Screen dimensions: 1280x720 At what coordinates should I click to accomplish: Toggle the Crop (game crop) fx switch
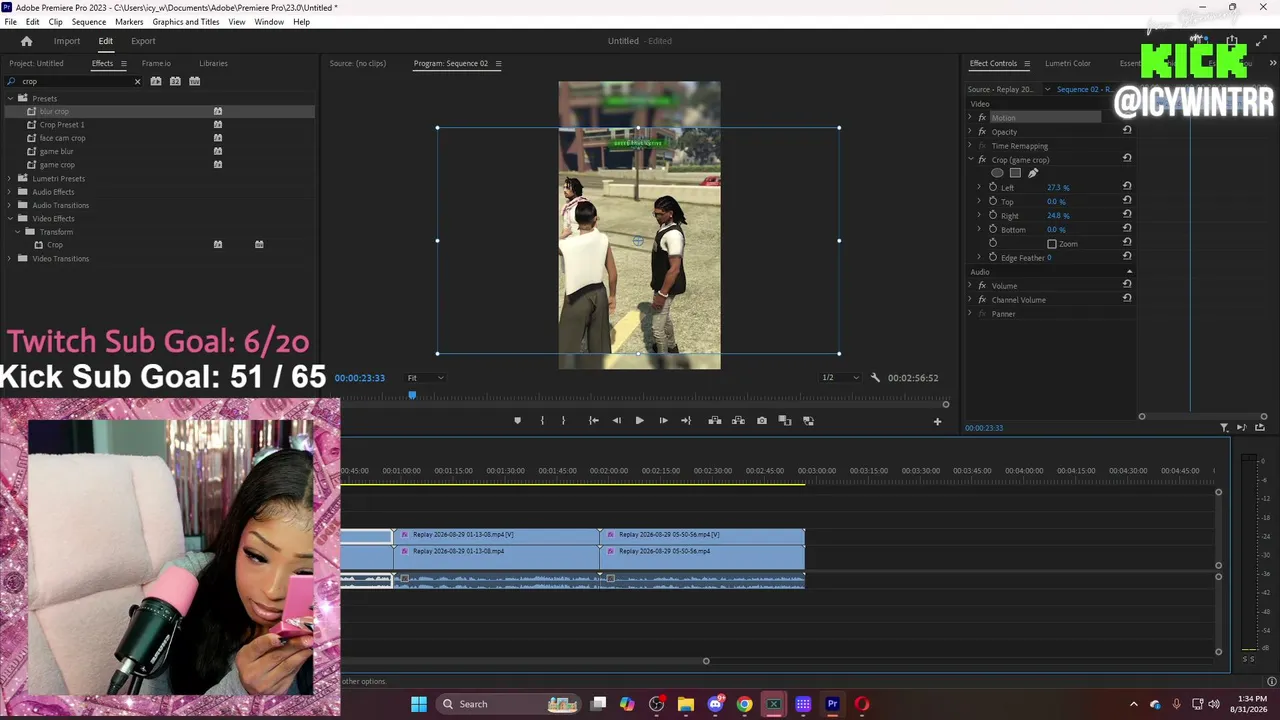click(x=982, y=160)
